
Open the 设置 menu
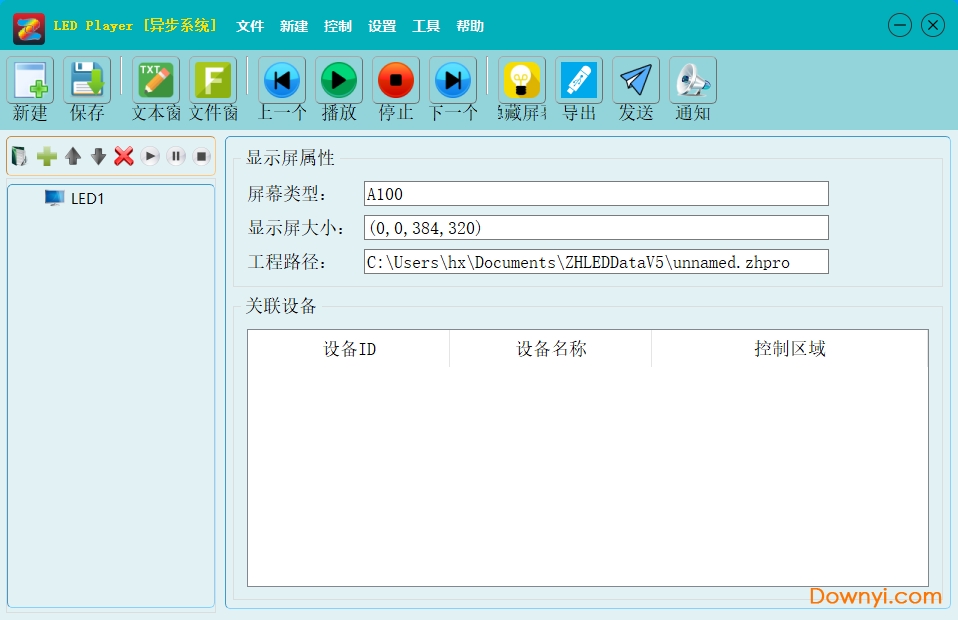point(382,27)
